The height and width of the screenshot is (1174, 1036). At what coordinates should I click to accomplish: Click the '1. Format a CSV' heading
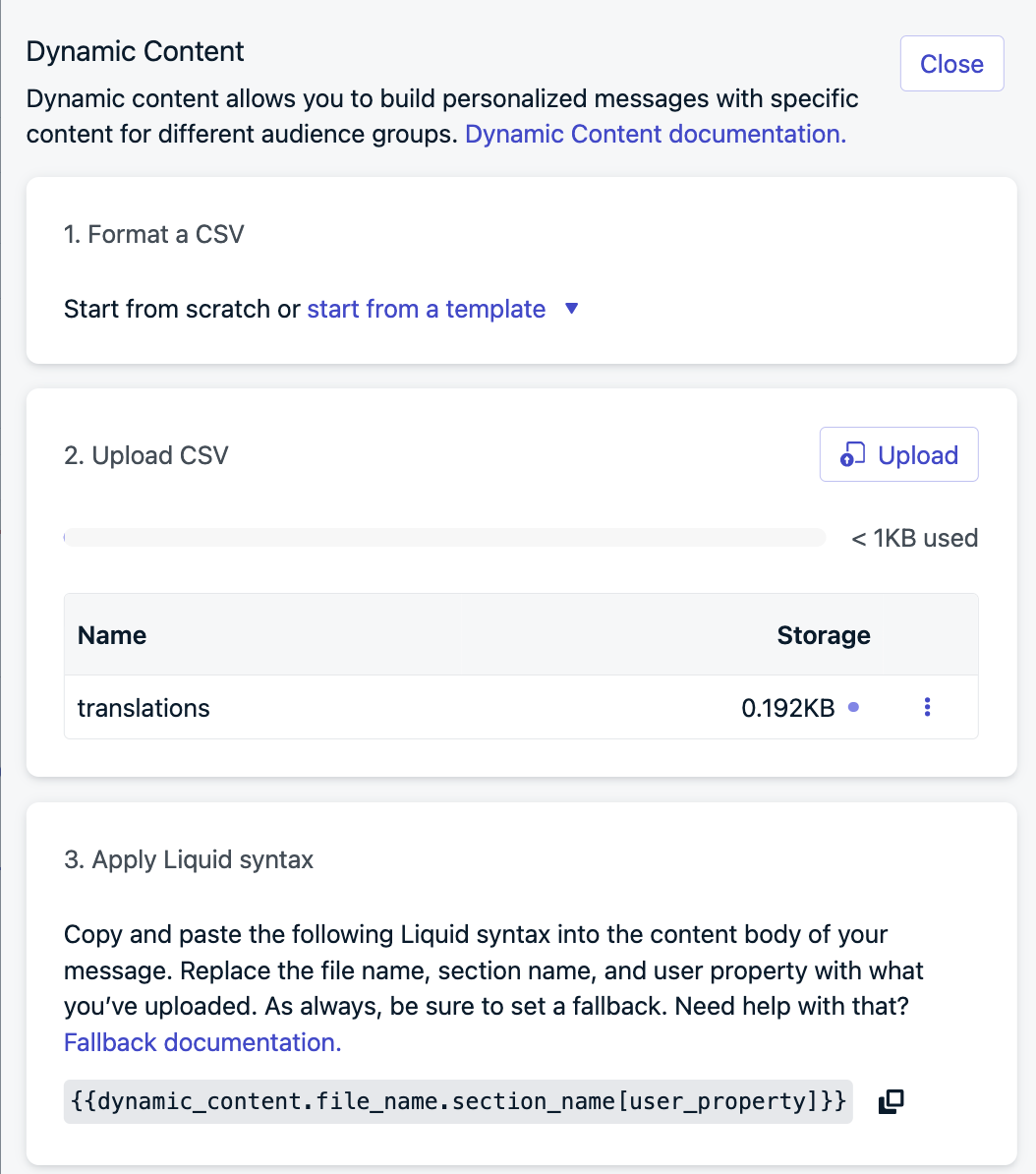point(154,234)
